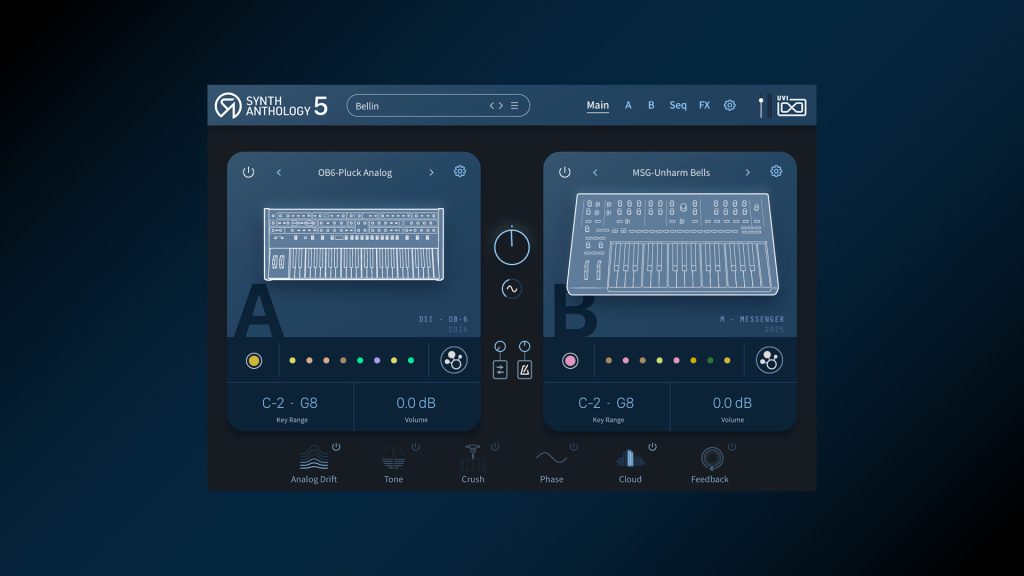The height and width of the screenshot is (576, 1024).
Task: Switch to the B tab
Action: click(x=651, y=105)
